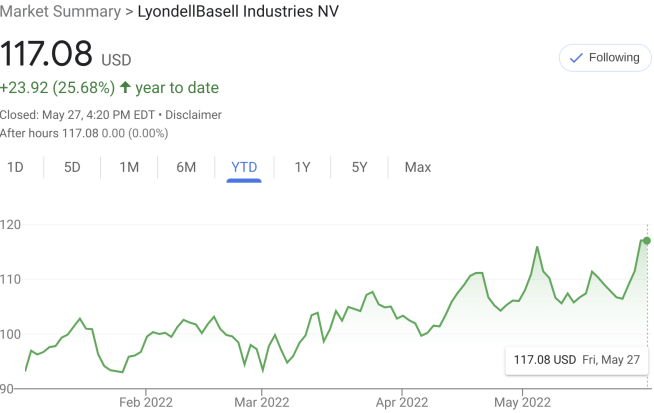654x413 pixels.
Task: Click the USD currency label beside price
Action: tap(116, 60)
